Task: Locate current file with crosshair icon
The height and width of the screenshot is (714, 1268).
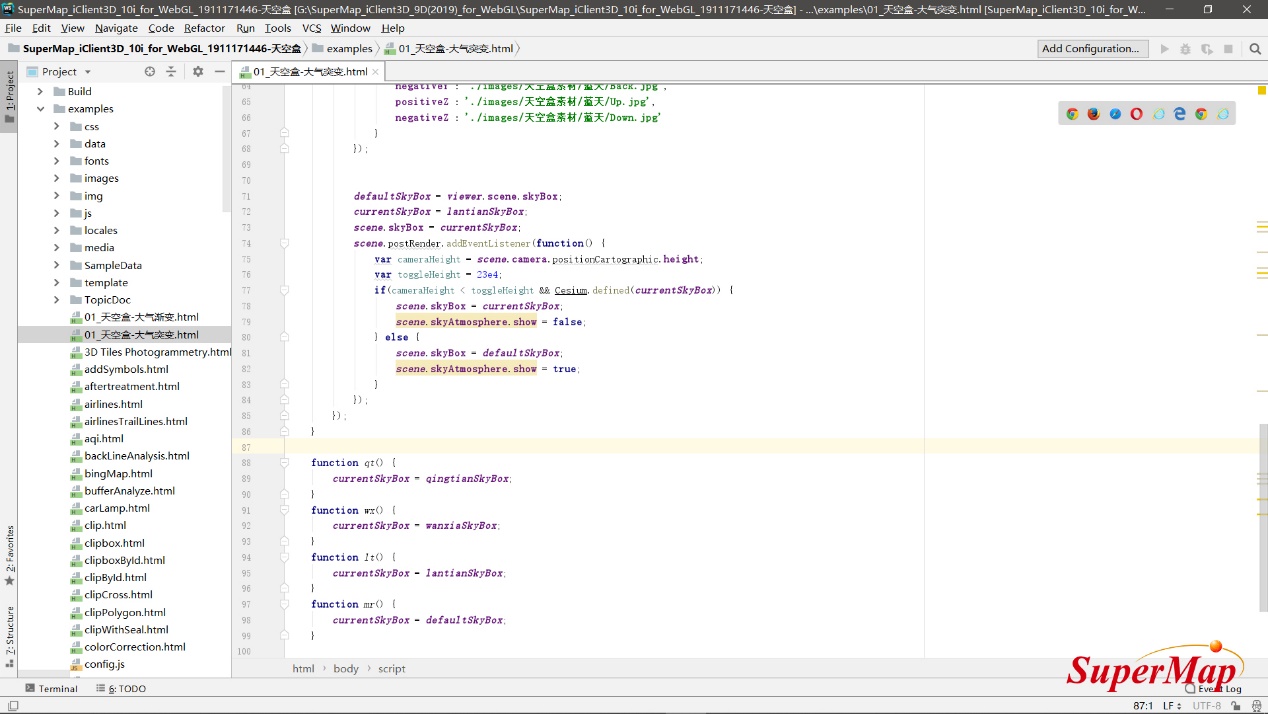Action: pyautogui.click(x=150, y=72)
